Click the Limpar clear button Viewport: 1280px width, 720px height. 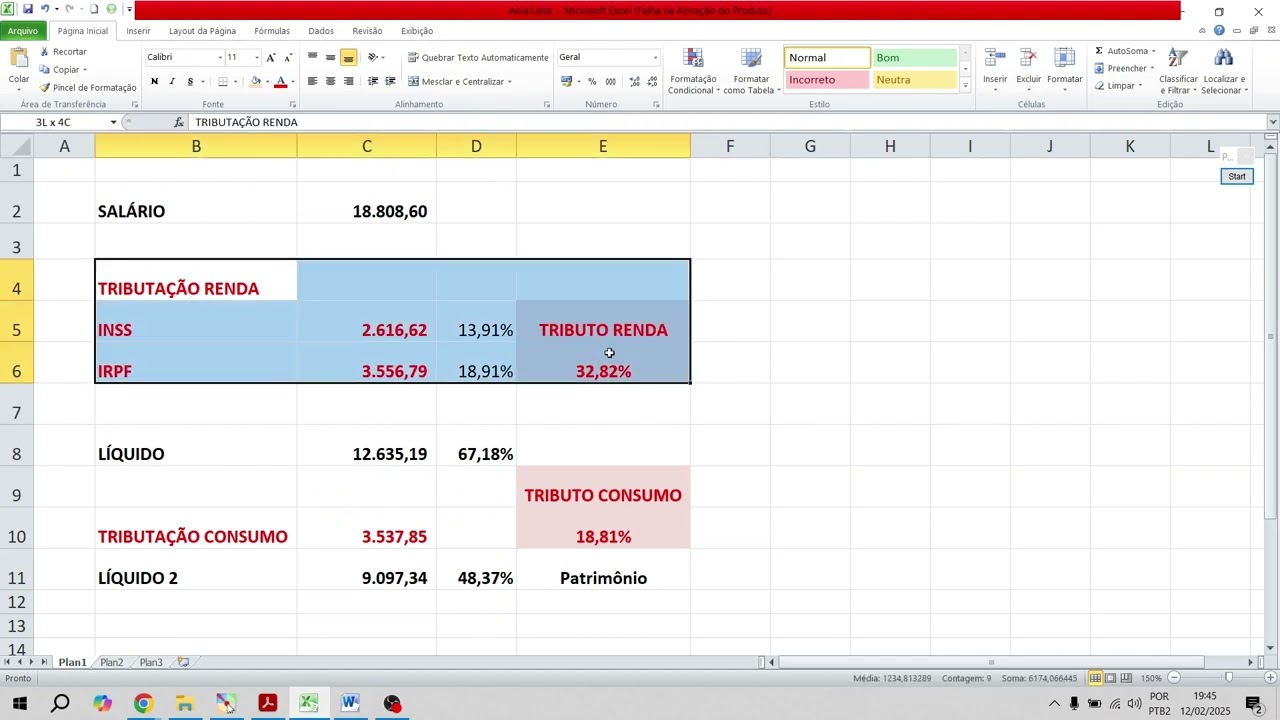[x=1118, y=85]
